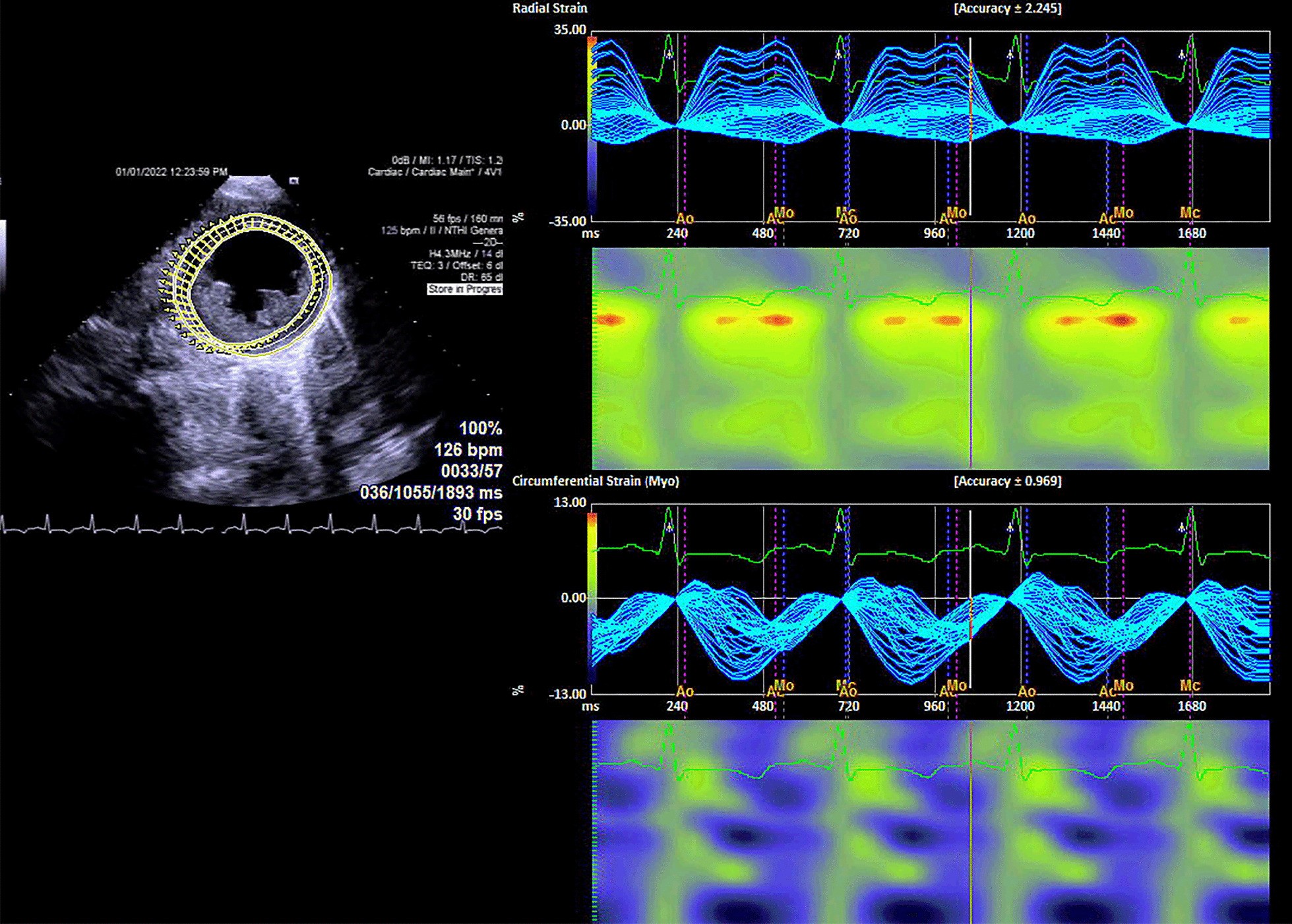Click the '0.00' baseline value on Circumferential Strain axis

[573, 598]
